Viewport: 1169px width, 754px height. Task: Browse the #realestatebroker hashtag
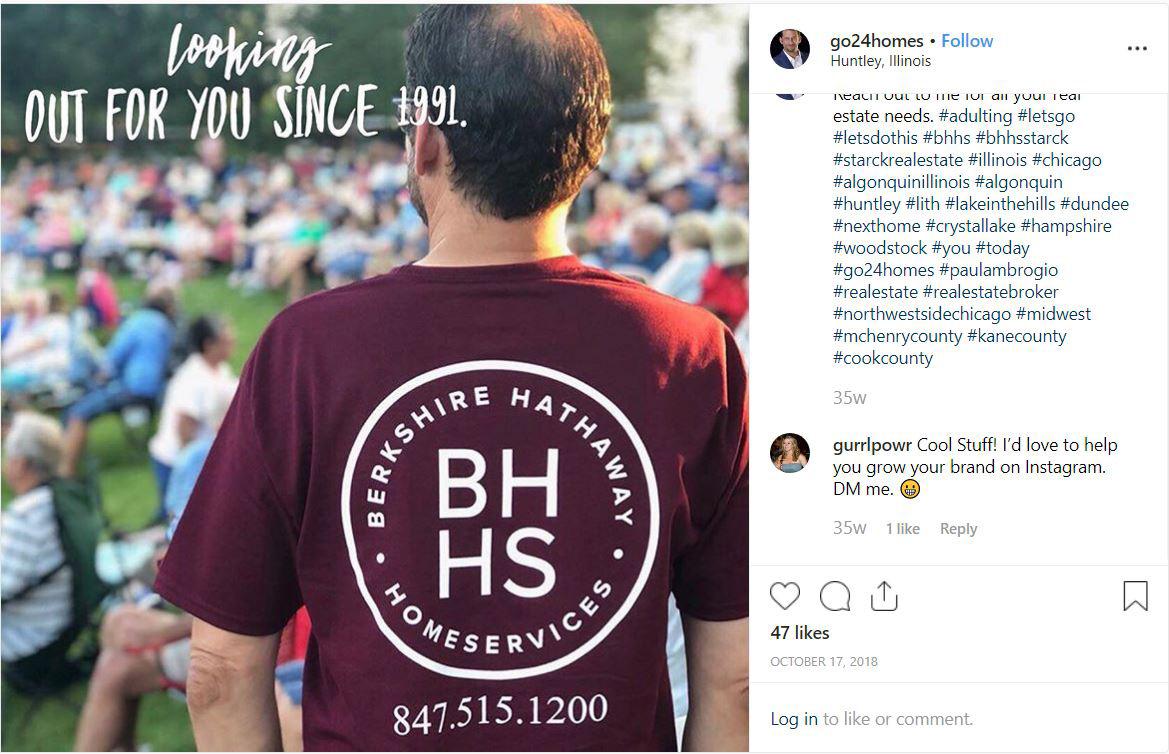(990, 292)
